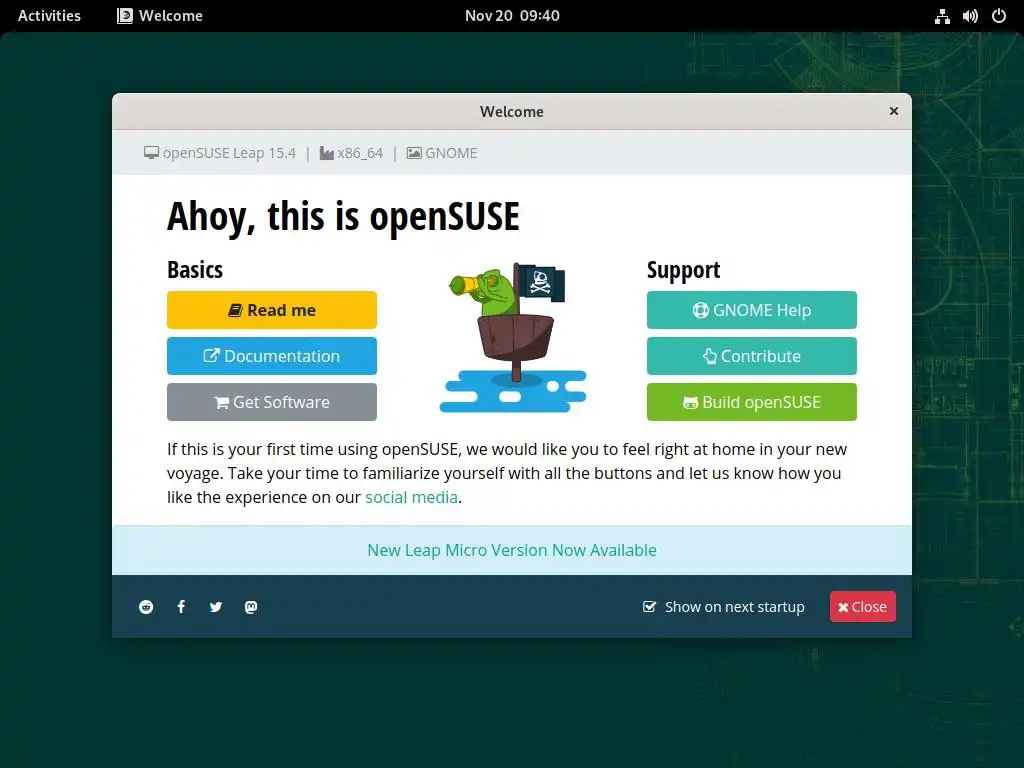Image resolution: width=1024 pixels, height=768 pixels.
Task: Close the Welcome window via titlebar X
Action: 894,112
